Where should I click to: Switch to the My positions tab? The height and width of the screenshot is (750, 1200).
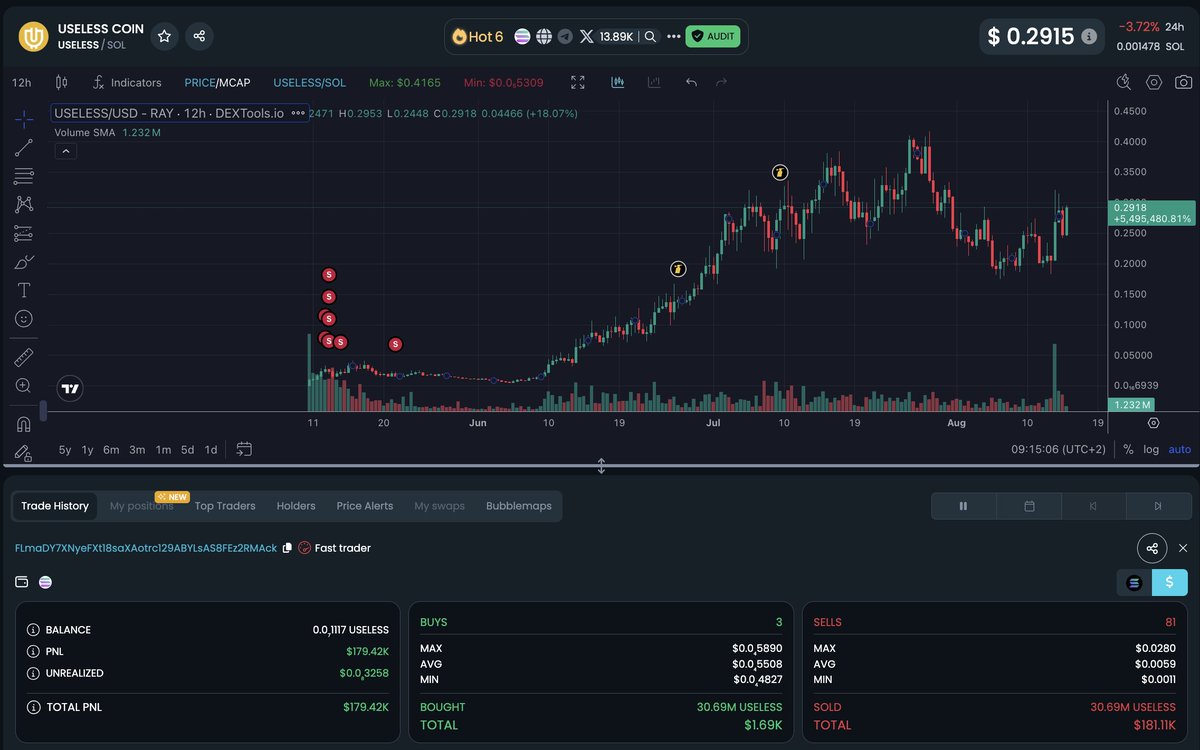click(141, 506)
